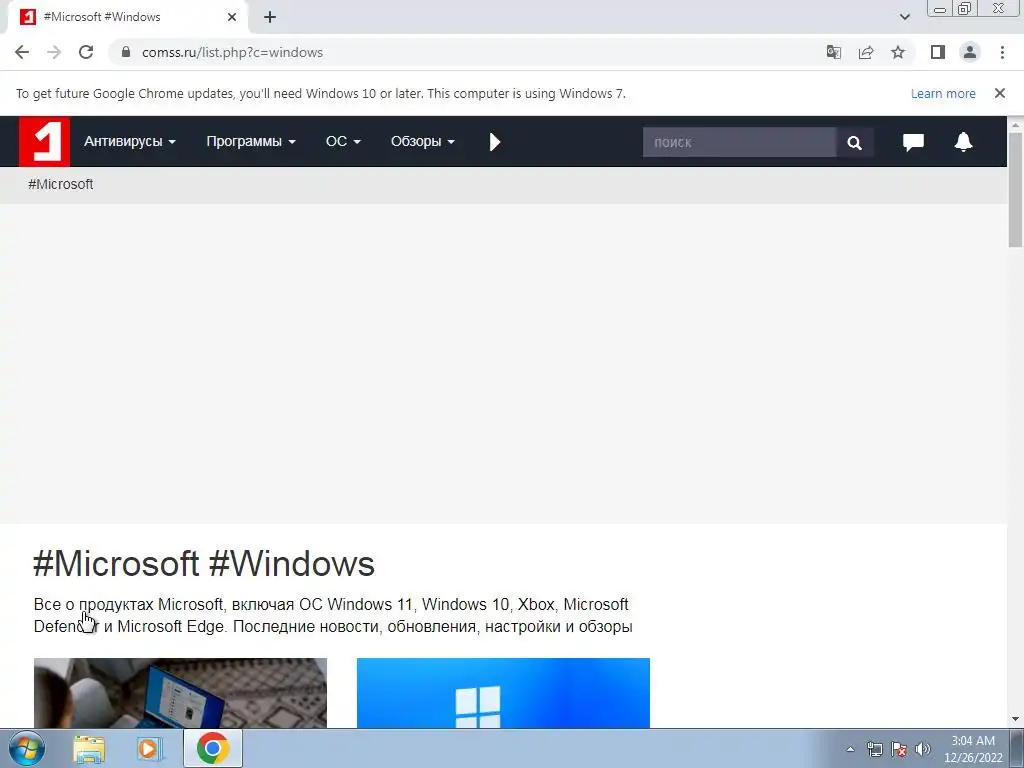Viewport: 1024px width, 768px height.
Task: Select the #Microsoft #Windows tab
Action: (127, 17)
